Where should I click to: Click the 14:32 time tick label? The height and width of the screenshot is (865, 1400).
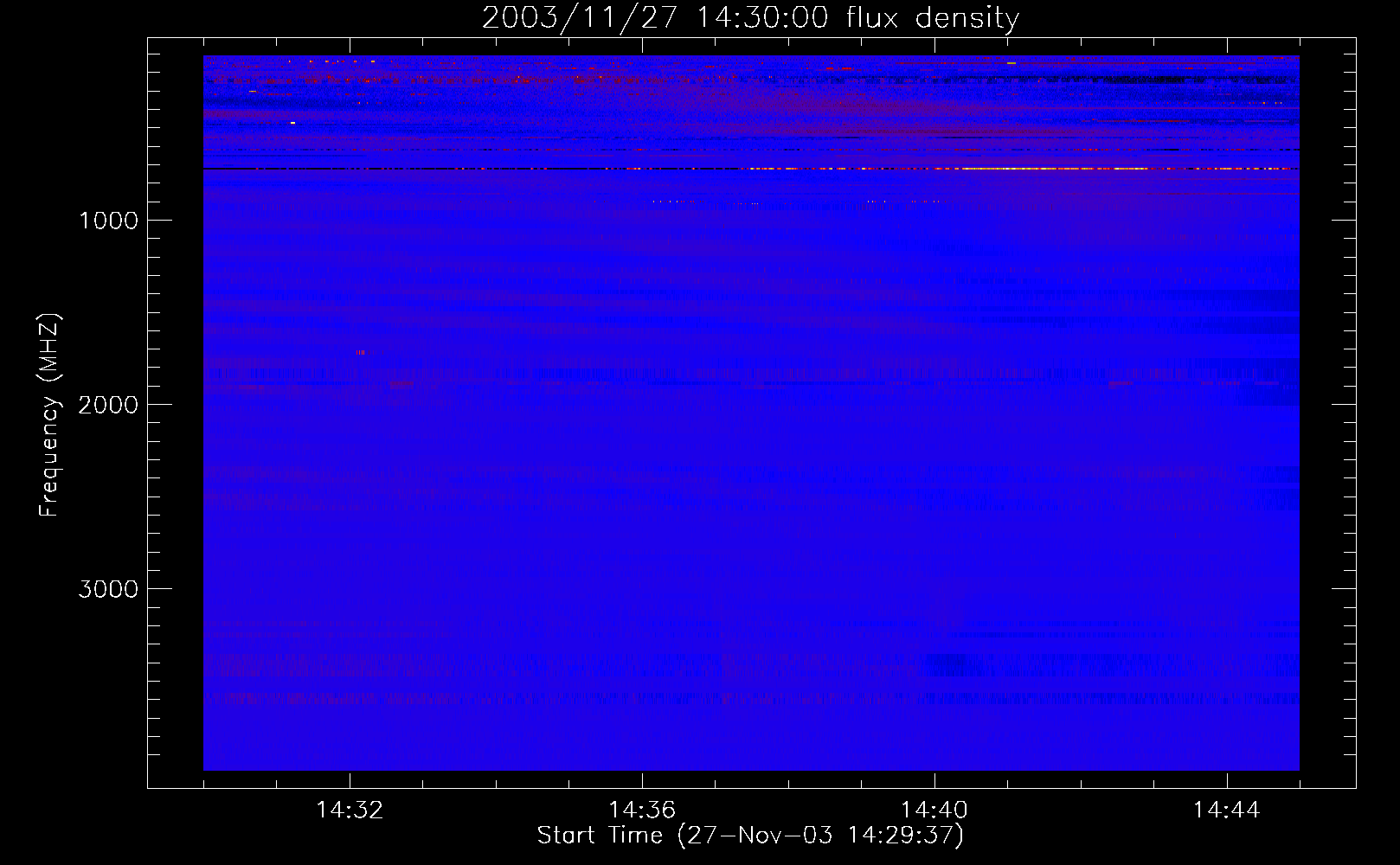[x=350, y=810]
